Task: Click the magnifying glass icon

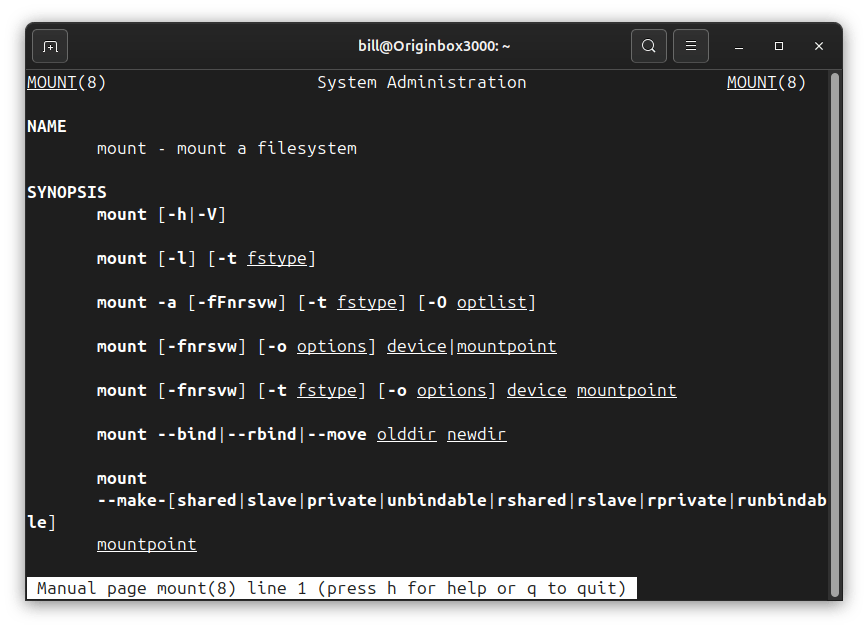Action: click(x=648, y=46)
